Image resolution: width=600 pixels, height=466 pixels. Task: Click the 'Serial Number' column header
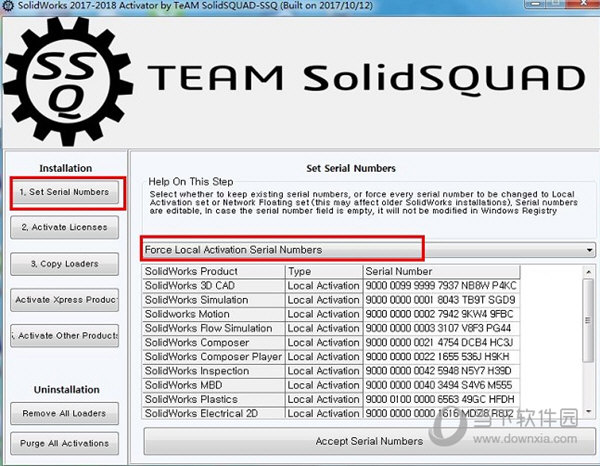(441, 271)
